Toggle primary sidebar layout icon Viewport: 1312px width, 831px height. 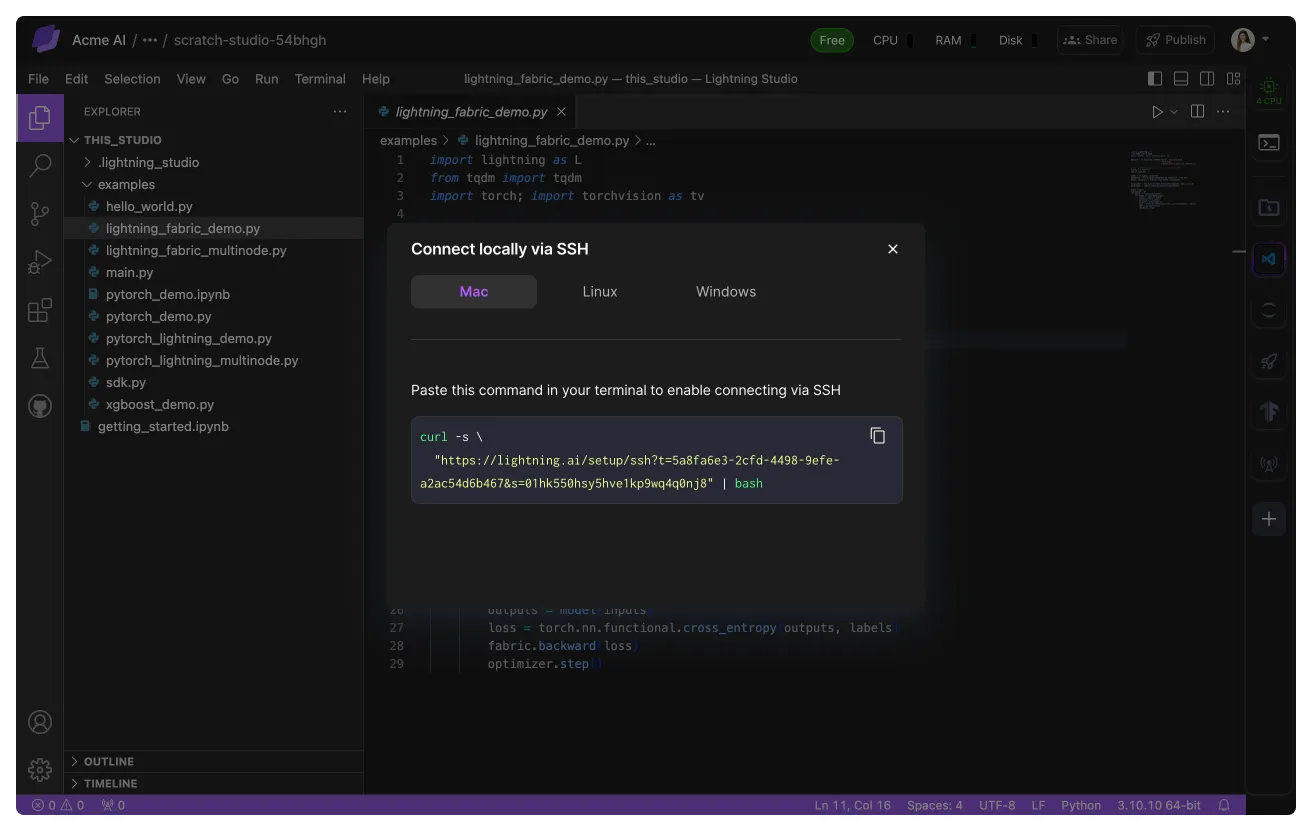(x=1155, y=78)
